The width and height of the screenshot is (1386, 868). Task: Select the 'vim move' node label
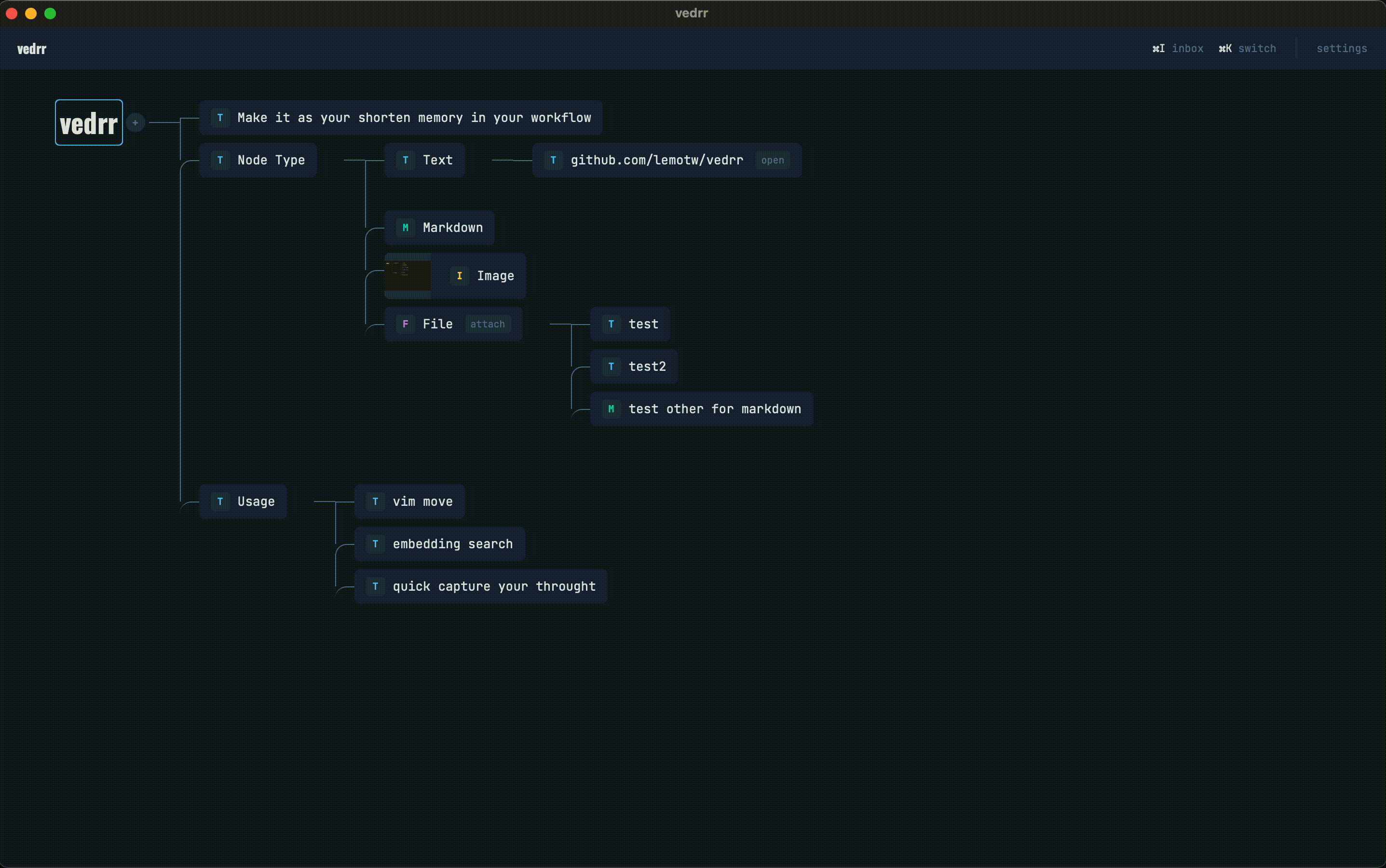click(x=422, y=502)
